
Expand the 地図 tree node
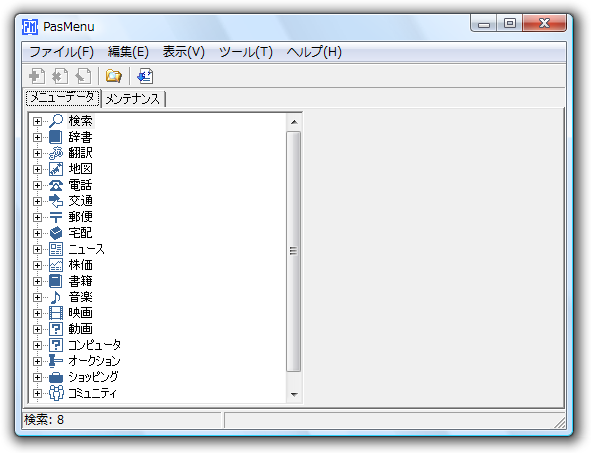[x=37, y=169]
